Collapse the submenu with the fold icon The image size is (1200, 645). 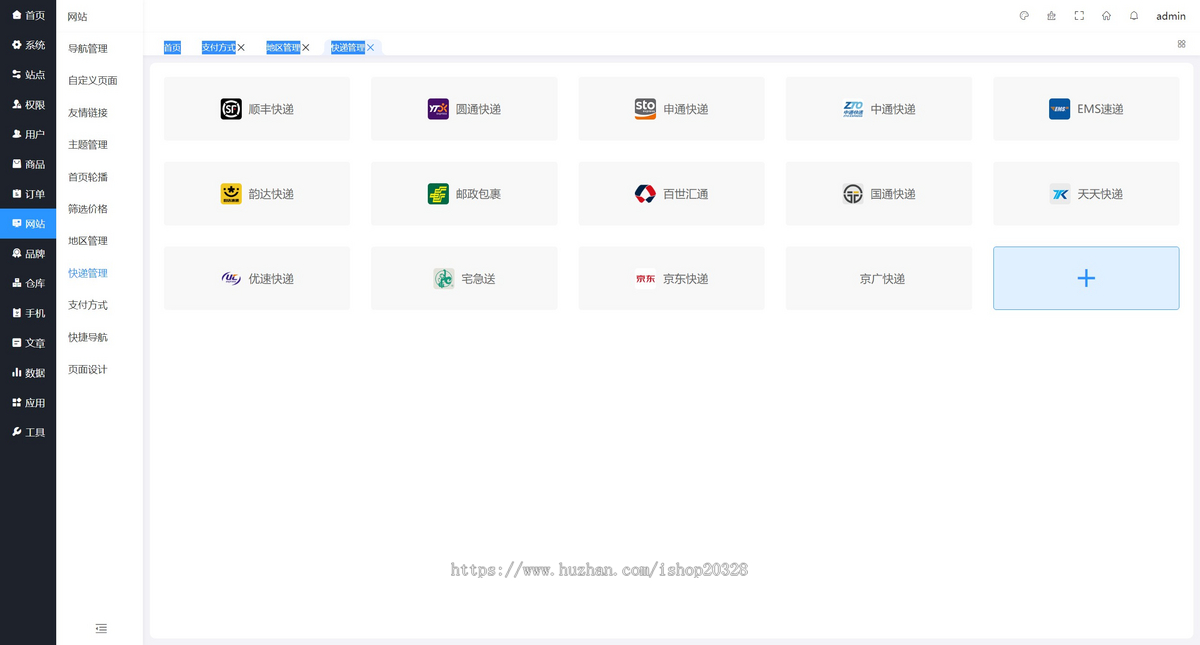(x=100, y=628)
